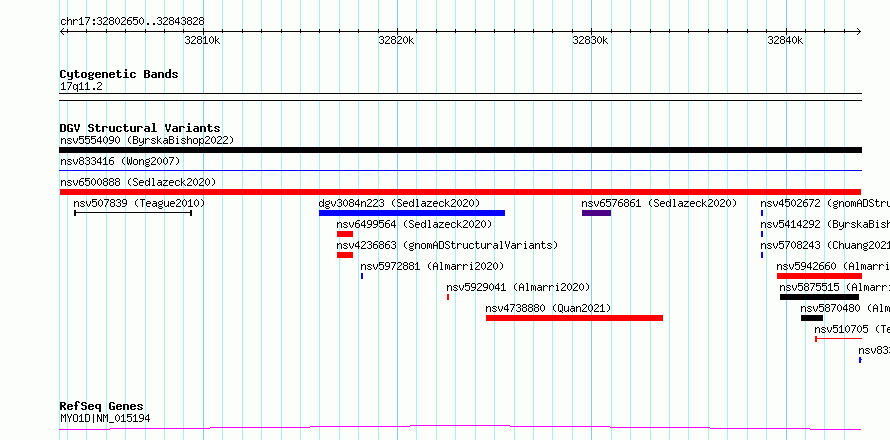890x440 pixels.
Task: Click the ruler's left end arrow
Action: coord(62,31)
